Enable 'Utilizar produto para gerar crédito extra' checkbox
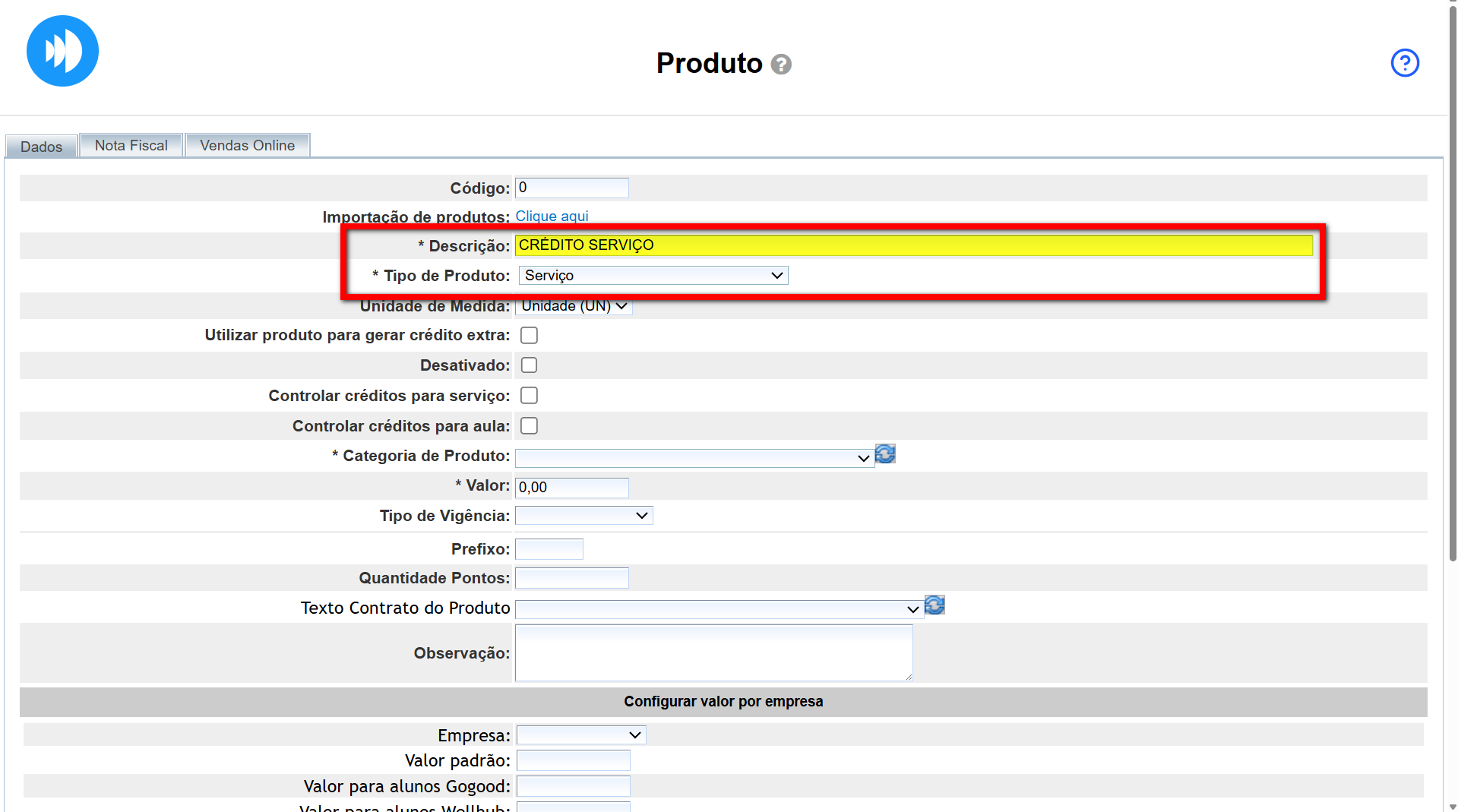Image resolution: width=1458 pixels, height=812 pixels. coord(529,336)
